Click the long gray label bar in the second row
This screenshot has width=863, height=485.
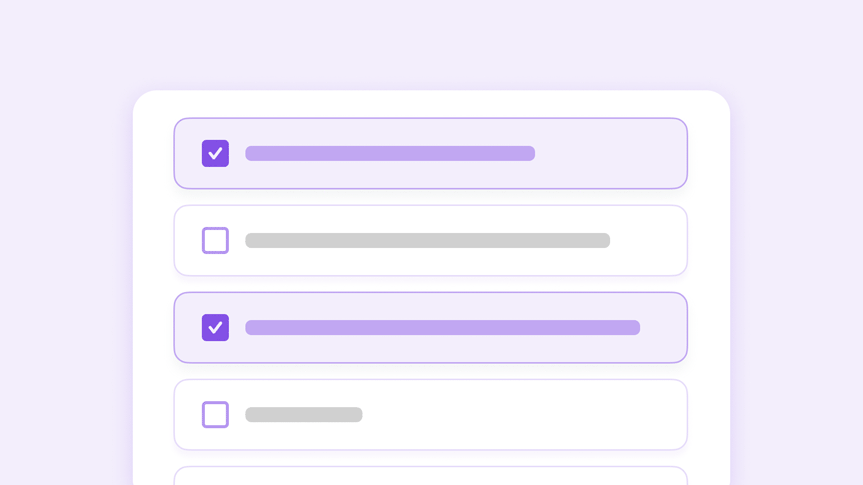(427, 240)
